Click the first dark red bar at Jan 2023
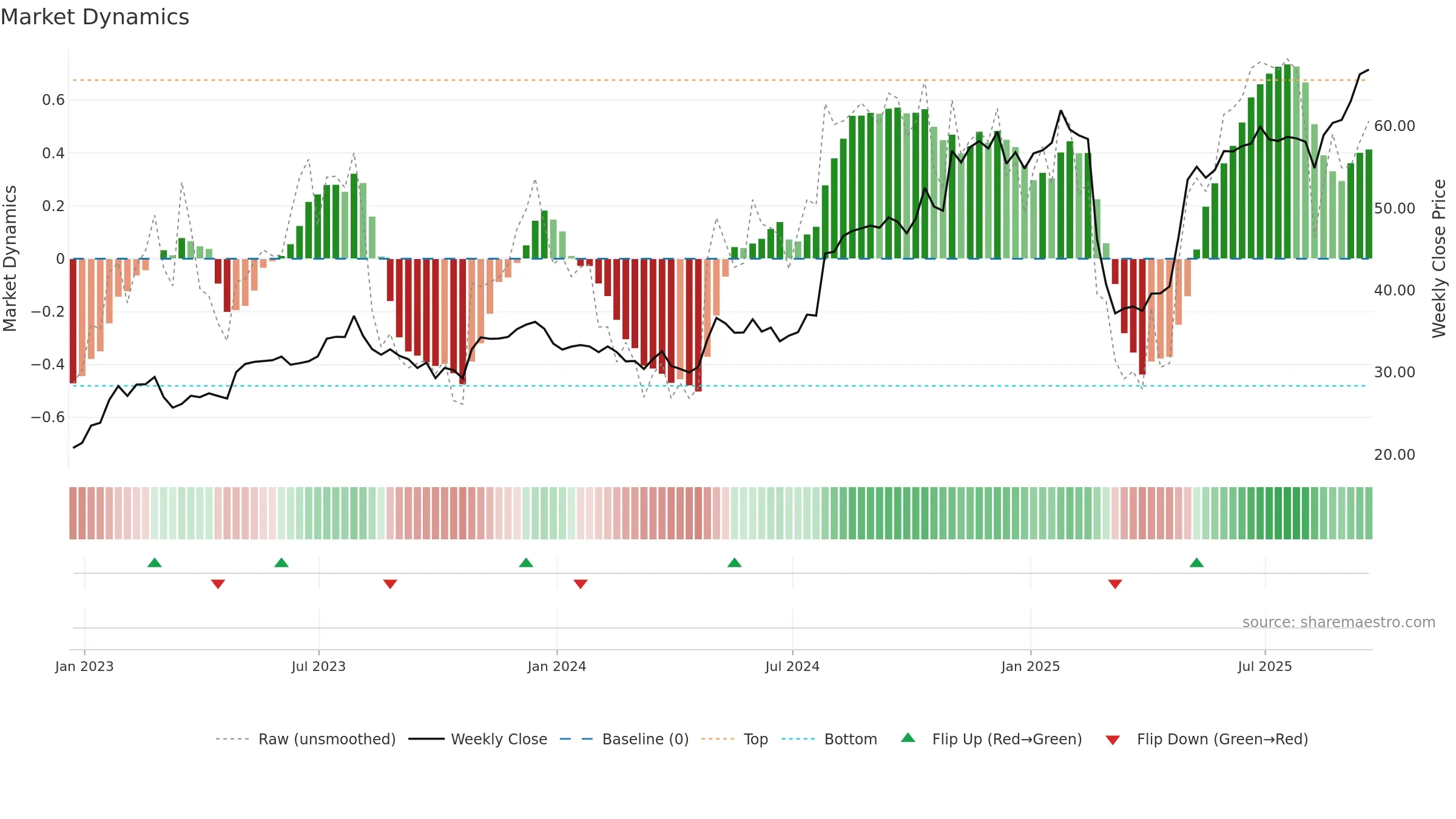Screen dimensions: 1456x819 pos(73,321)
